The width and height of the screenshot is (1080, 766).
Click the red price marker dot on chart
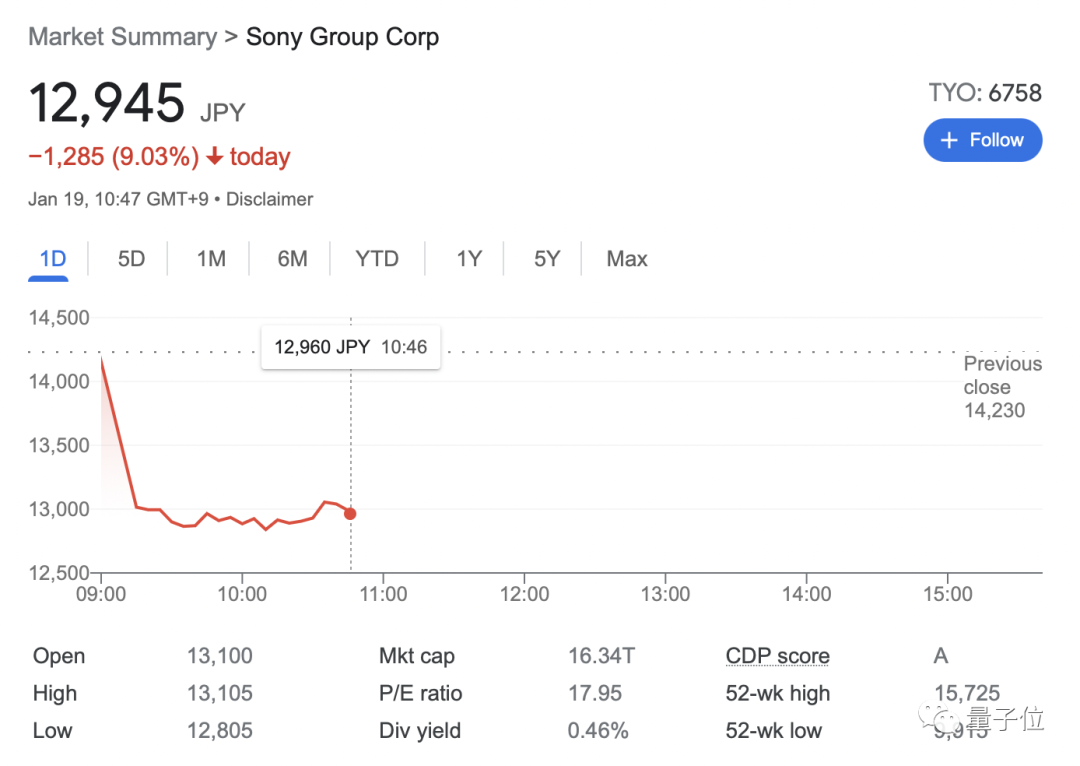point(350,514)
